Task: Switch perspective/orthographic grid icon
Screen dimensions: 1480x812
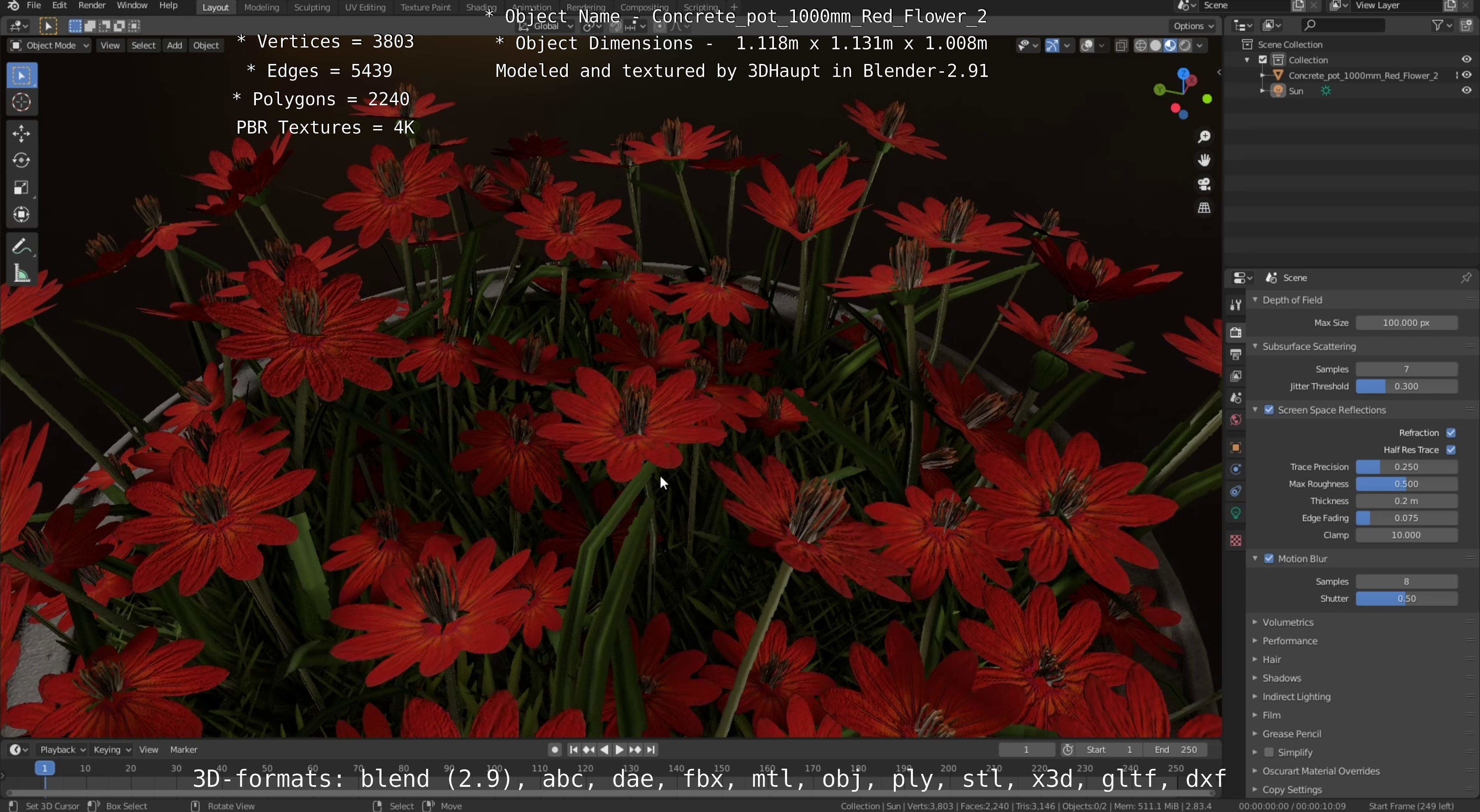Action: coord(1204,208)
